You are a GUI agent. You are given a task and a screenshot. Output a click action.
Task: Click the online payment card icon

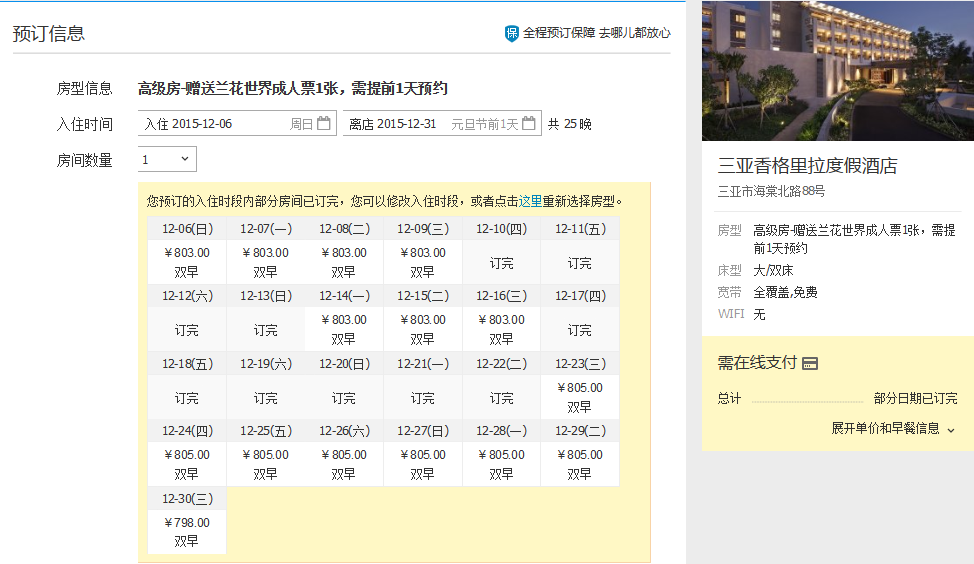810,364
